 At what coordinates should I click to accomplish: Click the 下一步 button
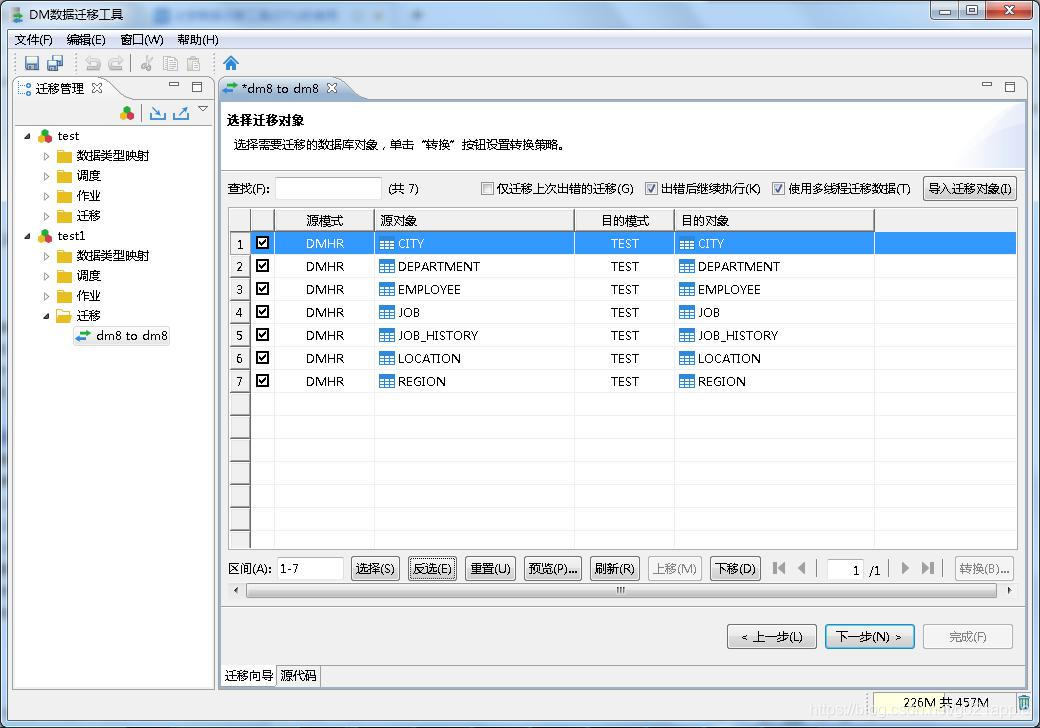(x=868, y=636)
